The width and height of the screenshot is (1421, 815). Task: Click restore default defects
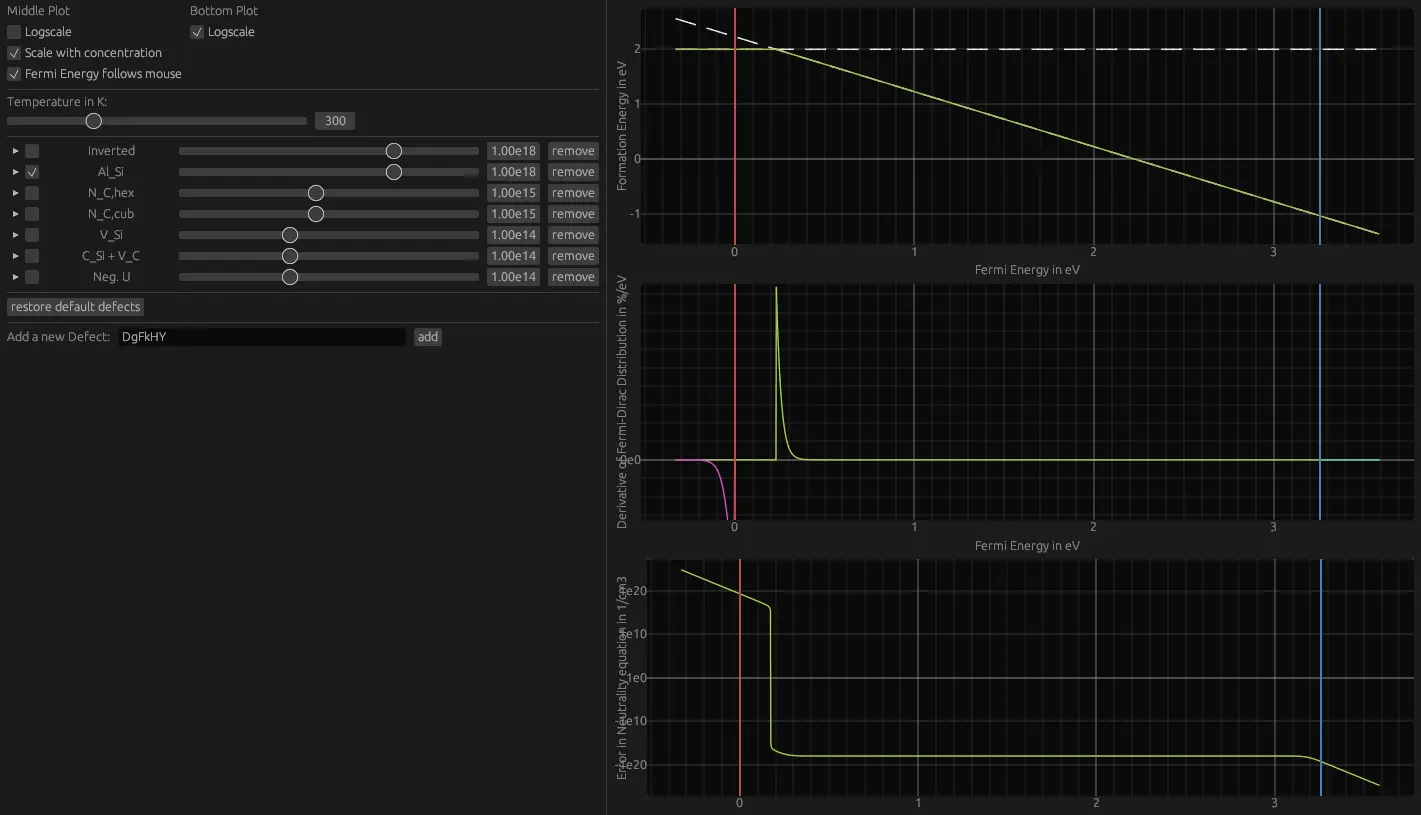(x=75, y=306)
